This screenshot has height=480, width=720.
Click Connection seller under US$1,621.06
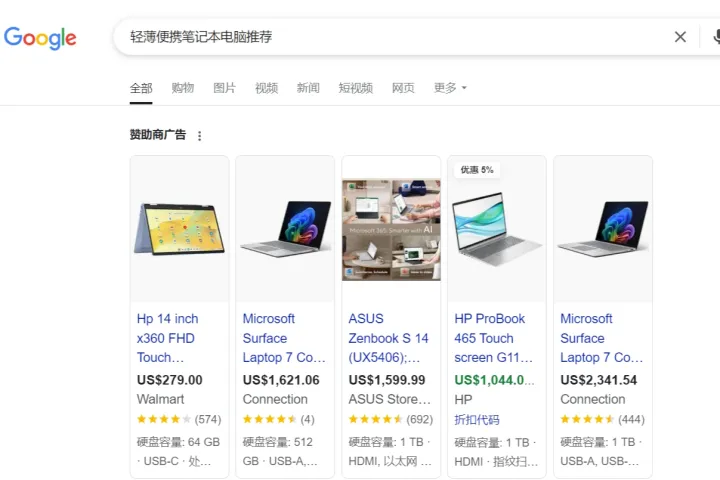[275, 399]
